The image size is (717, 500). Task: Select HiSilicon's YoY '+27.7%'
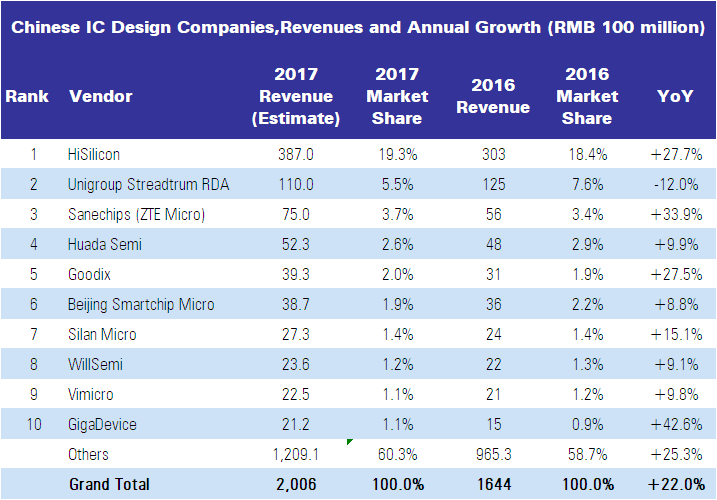click(676, 154)
